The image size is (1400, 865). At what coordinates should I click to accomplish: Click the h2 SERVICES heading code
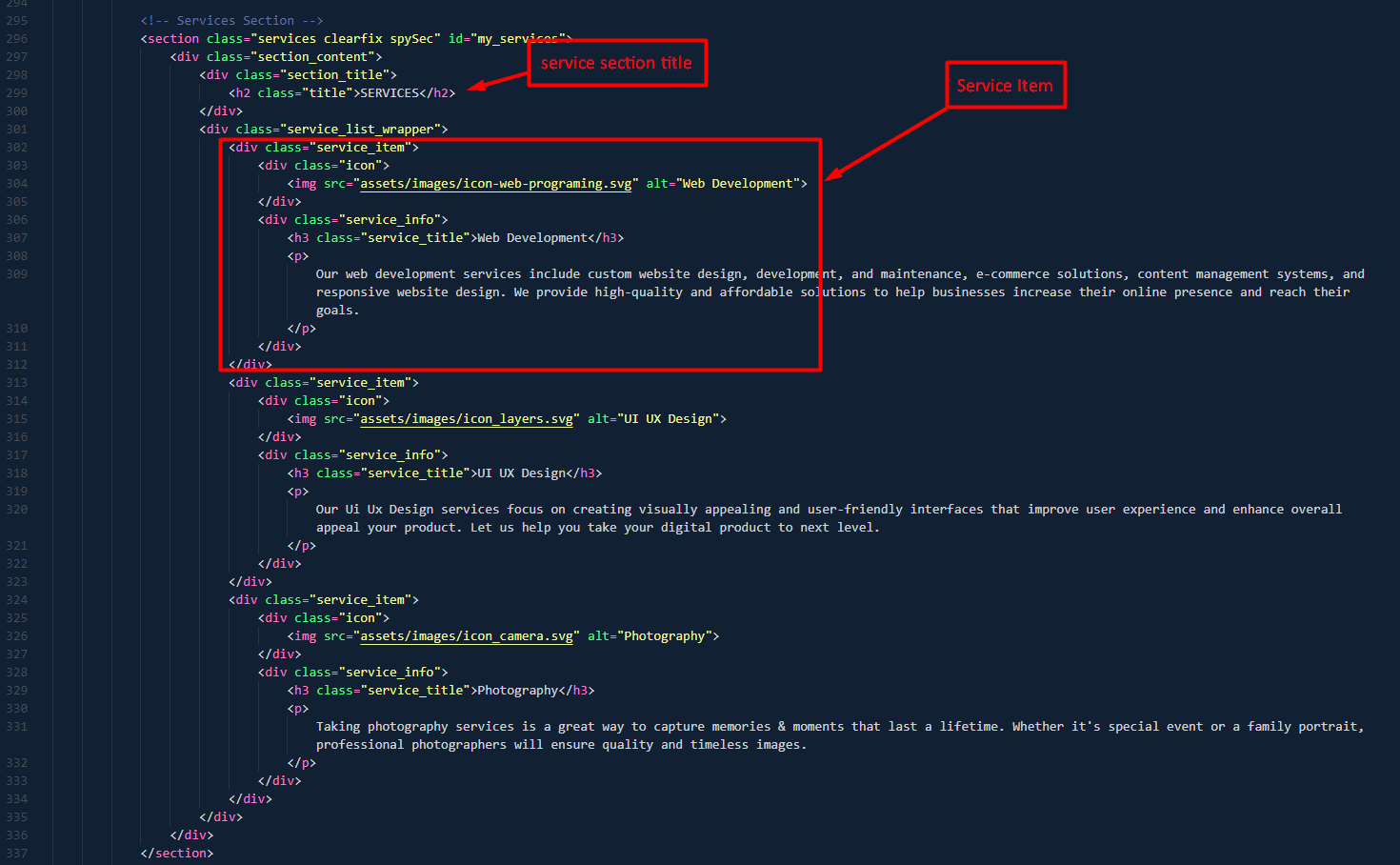(342, 92)
